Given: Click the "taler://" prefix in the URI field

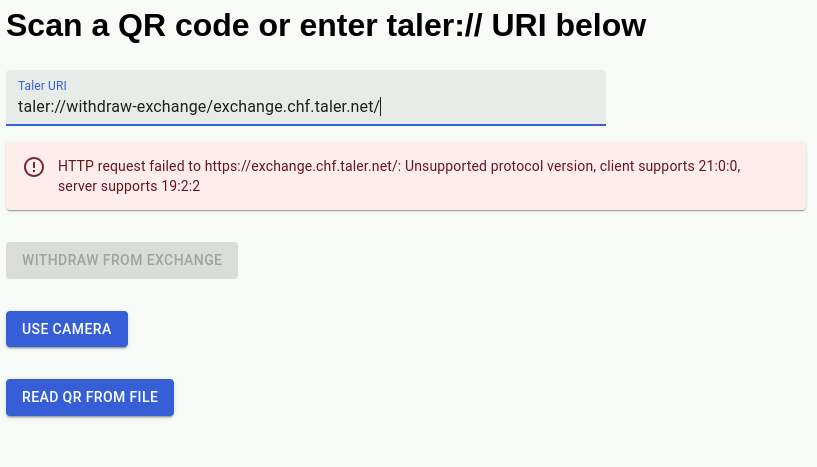Looking at the screenshot, I should 46,107.
